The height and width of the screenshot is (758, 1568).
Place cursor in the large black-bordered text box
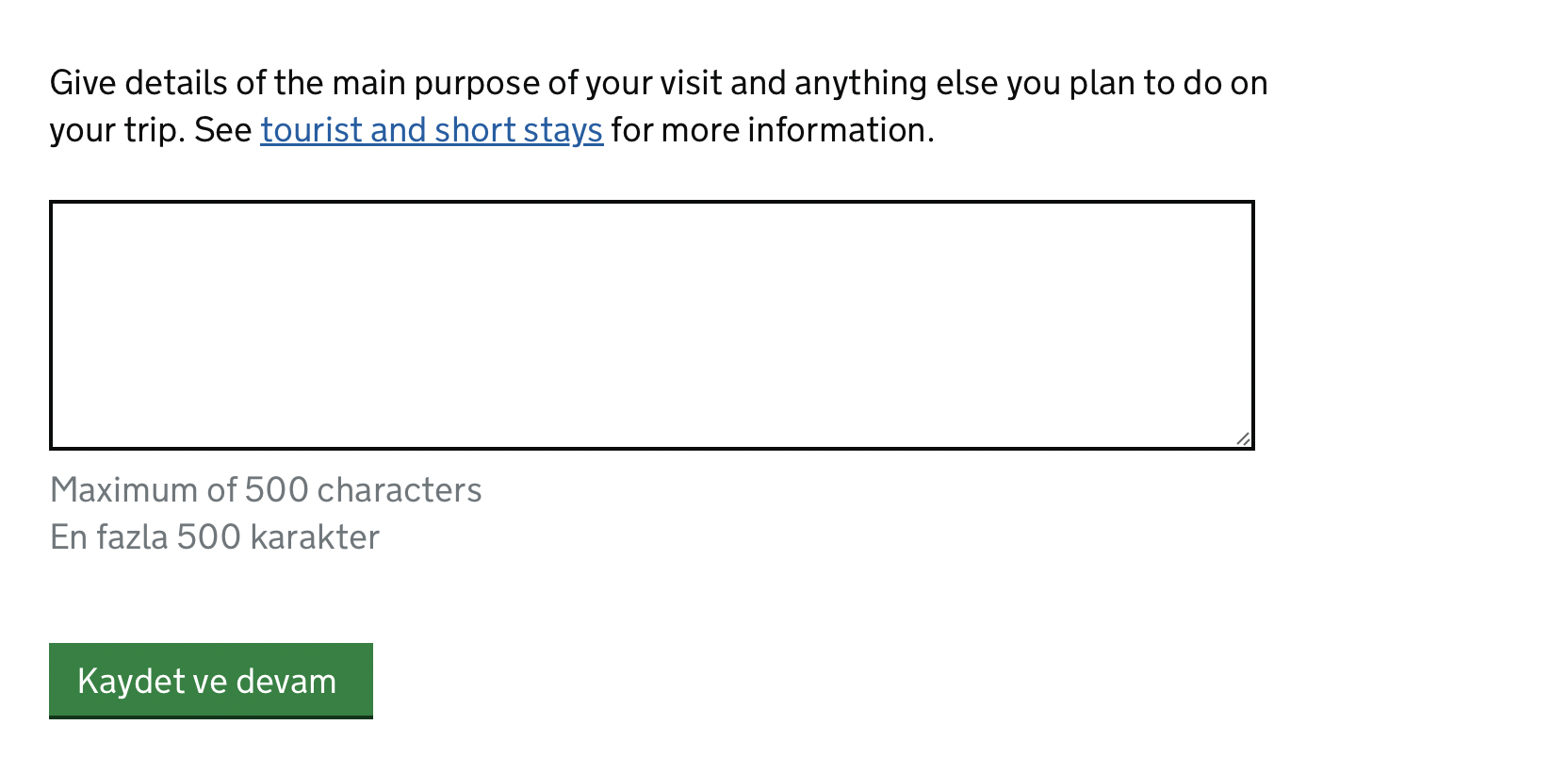[652, 325]
